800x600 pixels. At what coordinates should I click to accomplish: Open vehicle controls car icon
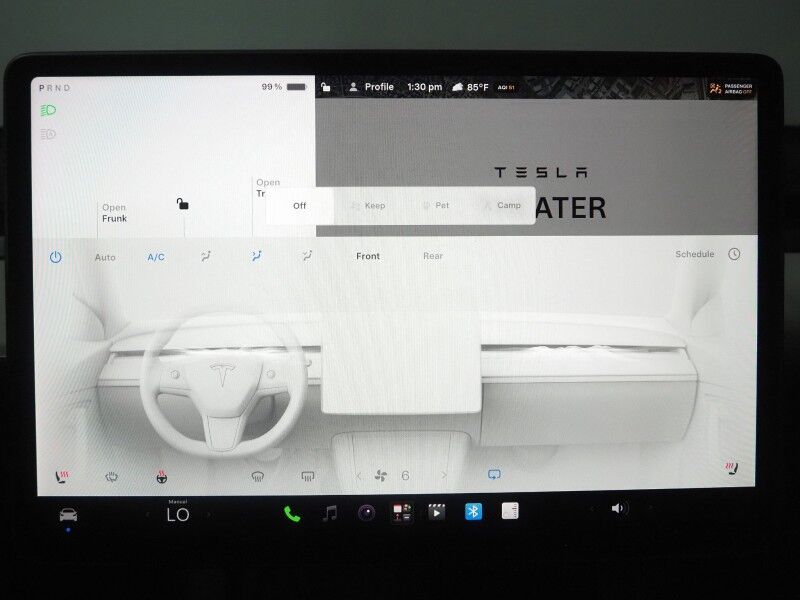pyautogui.click(x=68, y=515)
